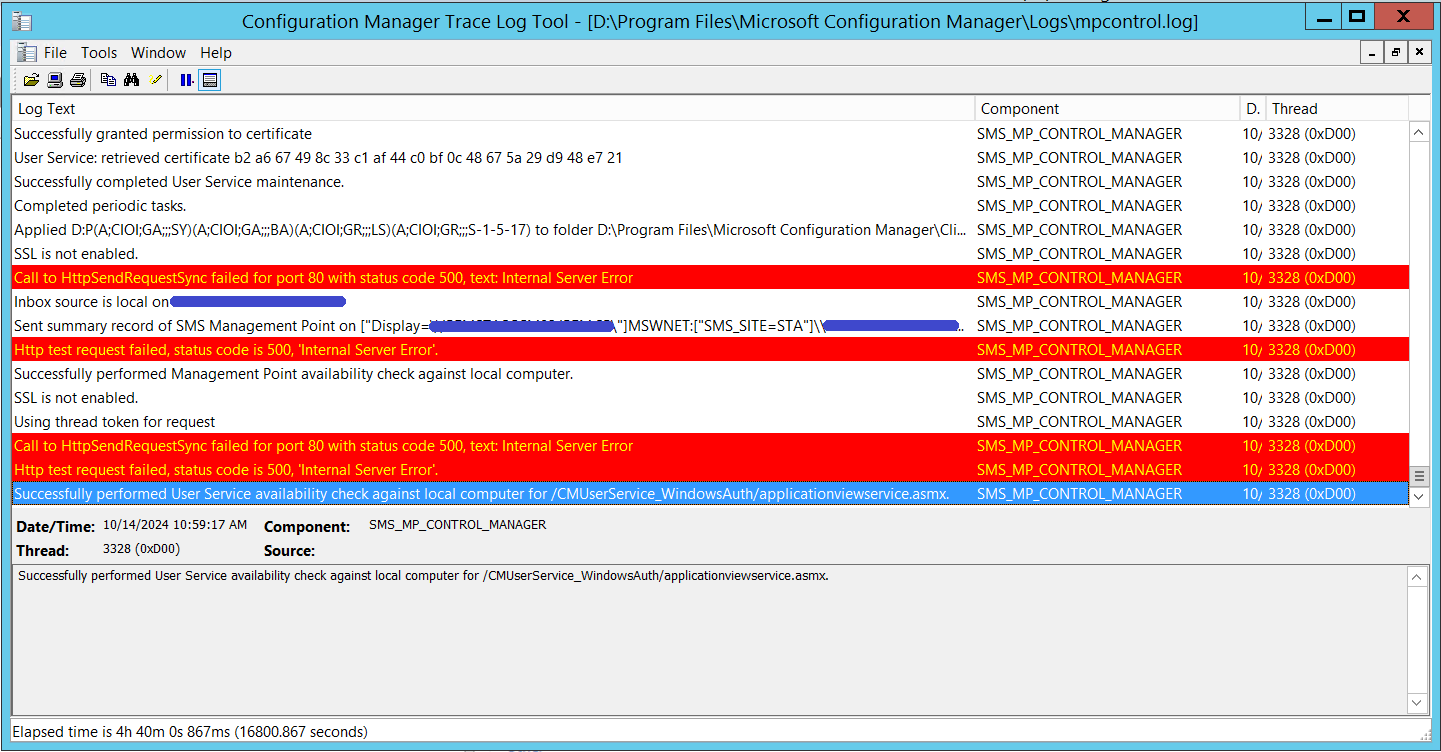
Task: Pause log monitoring with the pause icon
Action: tap(186, 80)
